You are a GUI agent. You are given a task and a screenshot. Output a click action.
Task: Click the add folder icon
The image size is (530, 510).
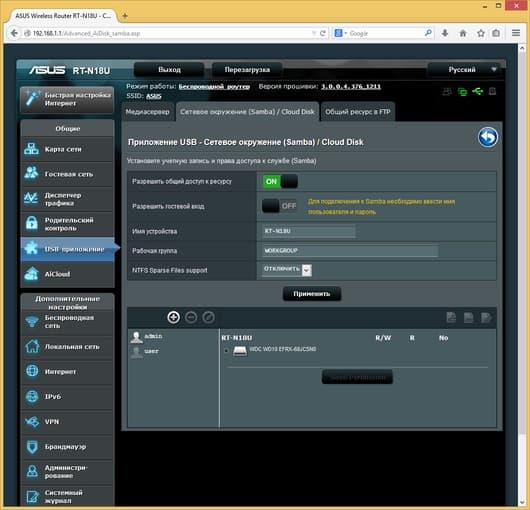click(x=451, y=317)
